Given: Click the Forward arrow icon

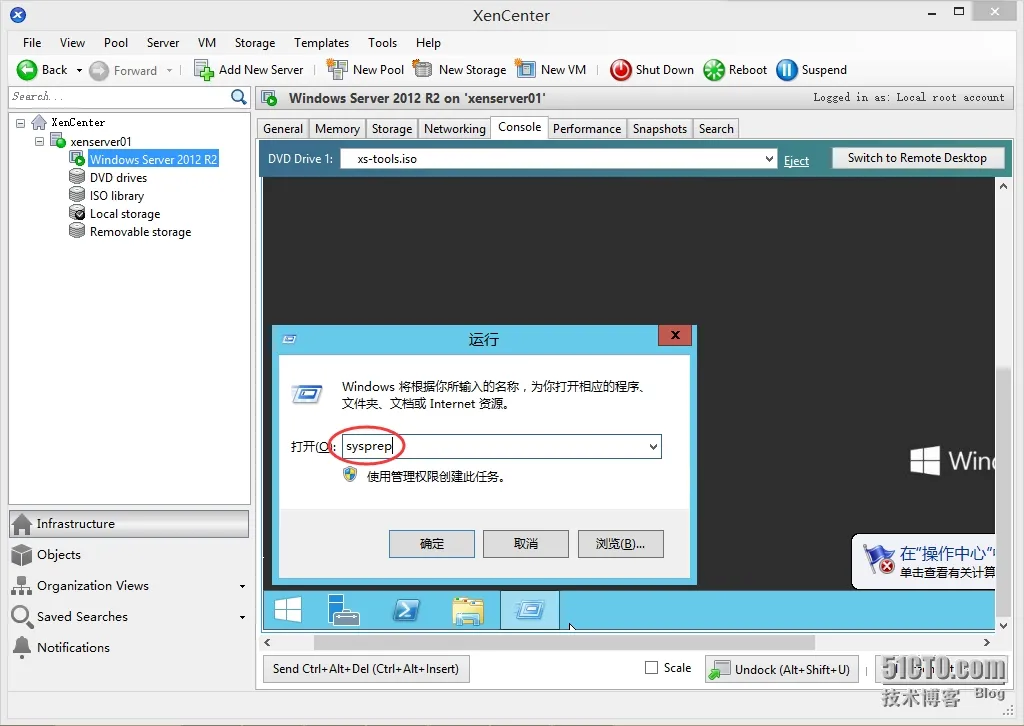Looking at the screenshot, I should pos(99,71).
